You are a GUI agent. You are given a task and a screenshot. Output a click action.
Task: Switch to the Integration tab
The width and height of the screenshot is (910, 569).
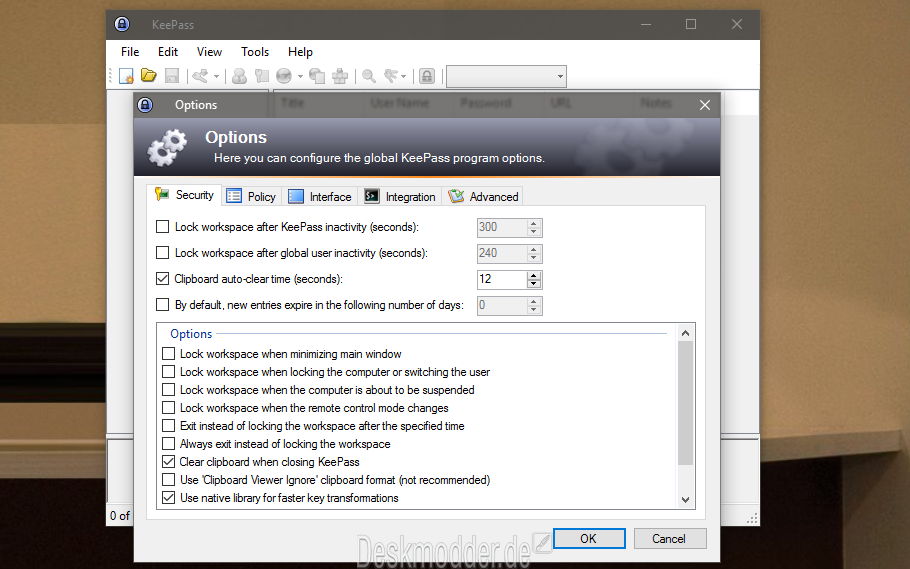click(400, 197)
